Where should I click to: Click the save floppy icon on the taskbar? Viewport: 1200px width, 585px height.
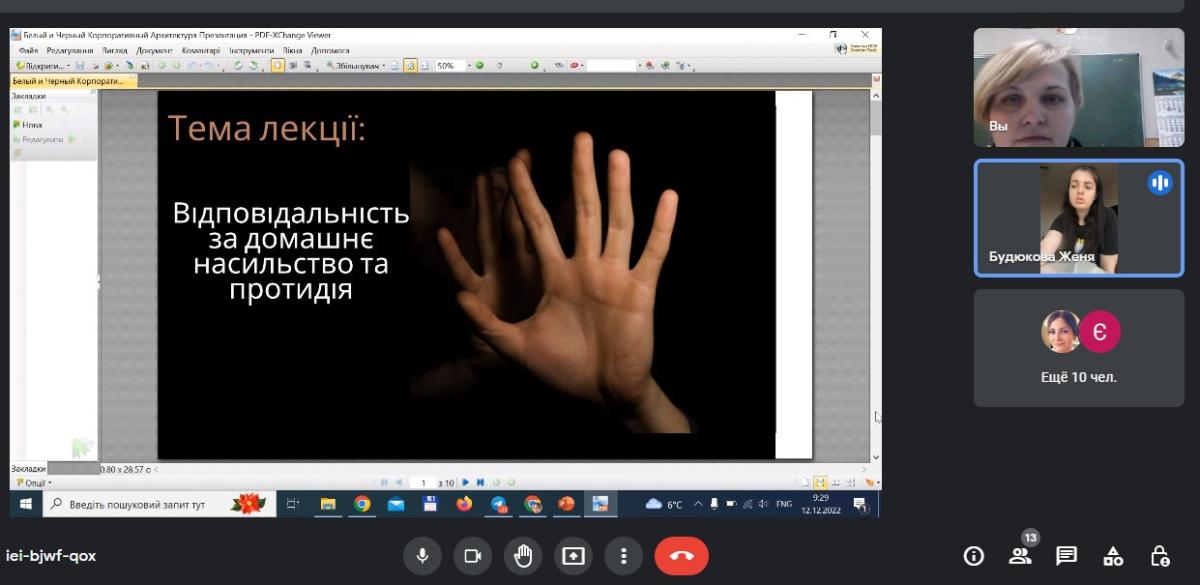click(x=430, y=504)
